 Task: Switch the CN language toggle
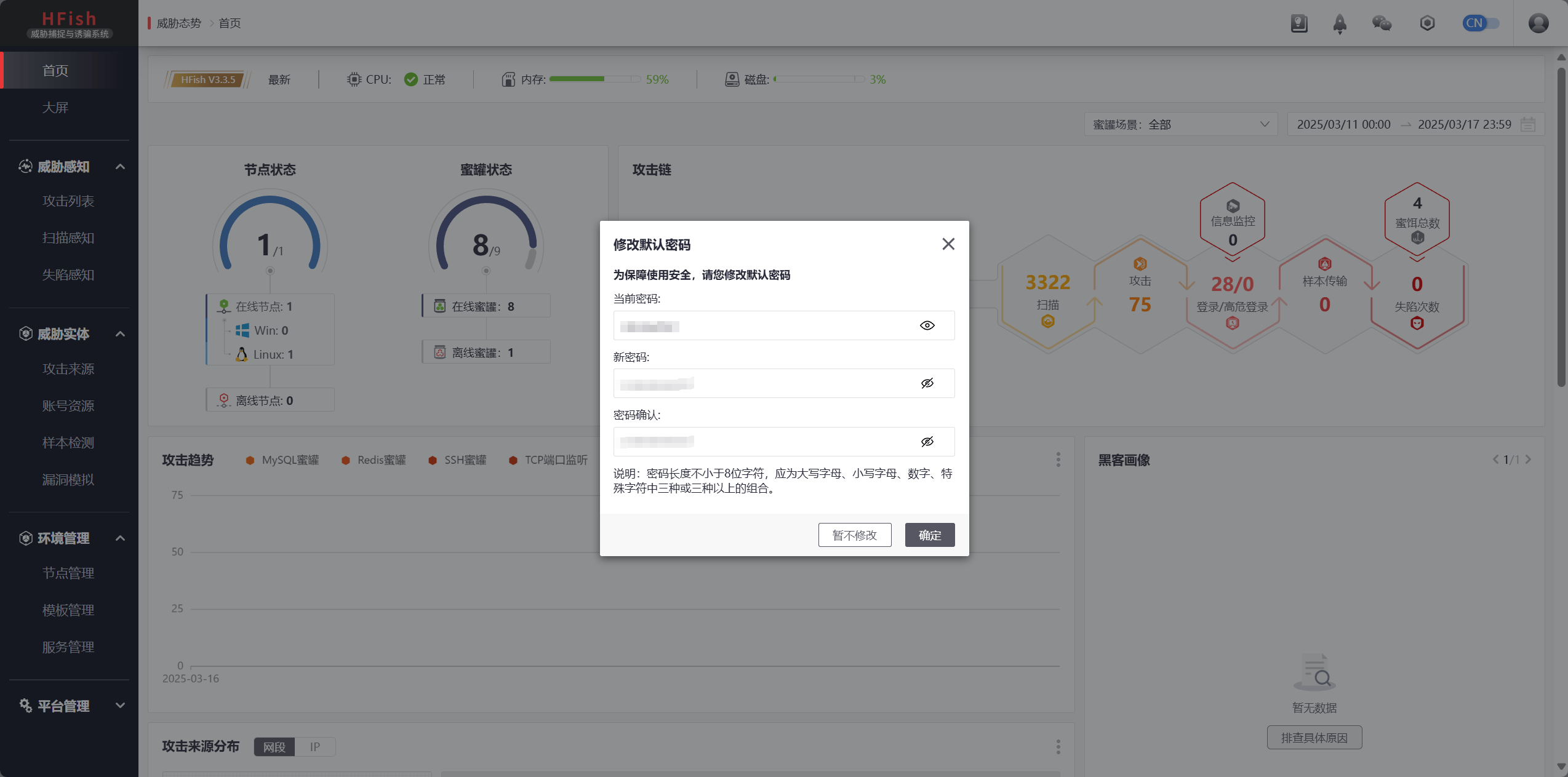tap(1480, 23)
